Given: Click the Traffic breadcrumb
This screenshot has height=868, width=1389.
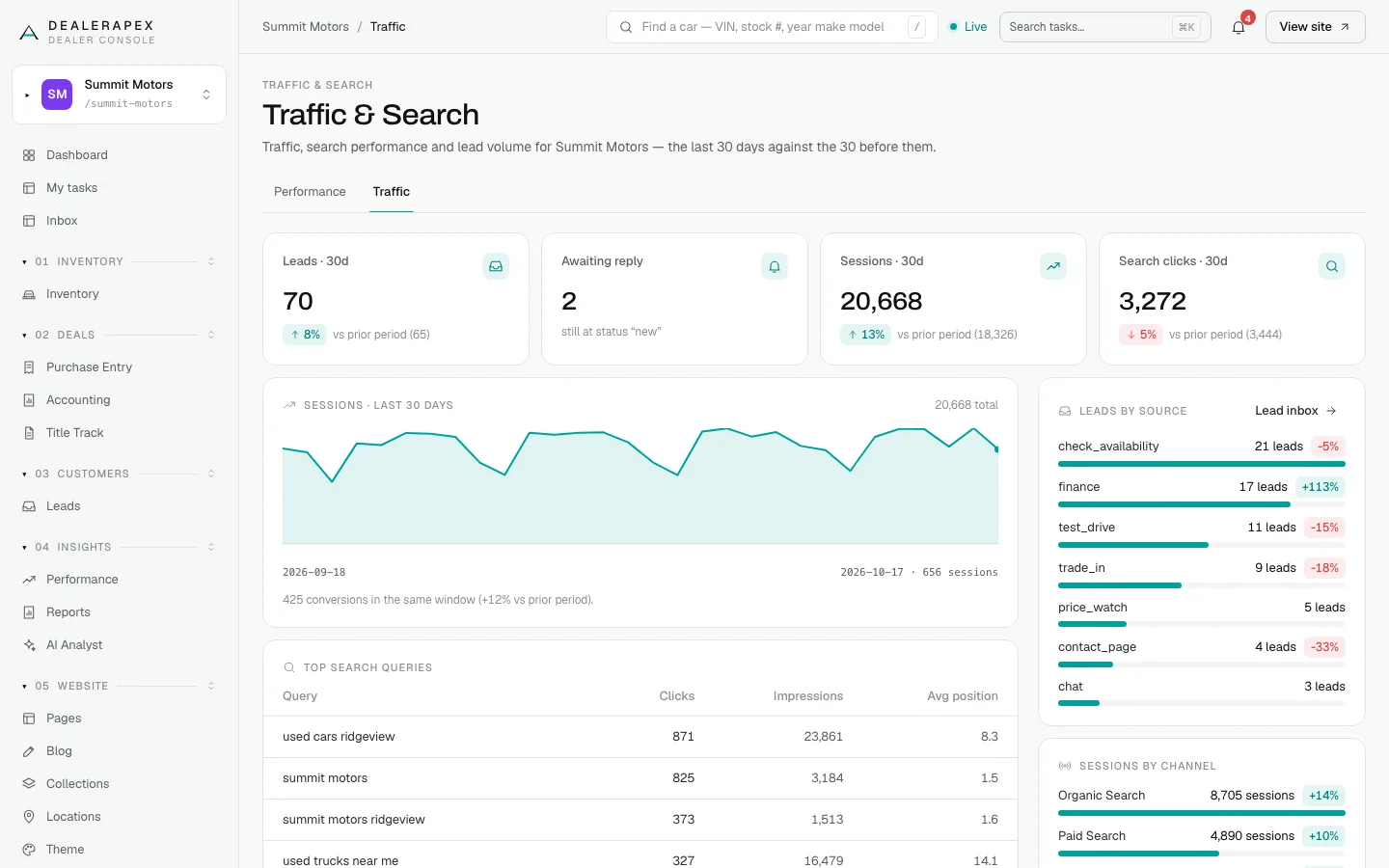Looking at the screenshot, I should click(388, 27).
